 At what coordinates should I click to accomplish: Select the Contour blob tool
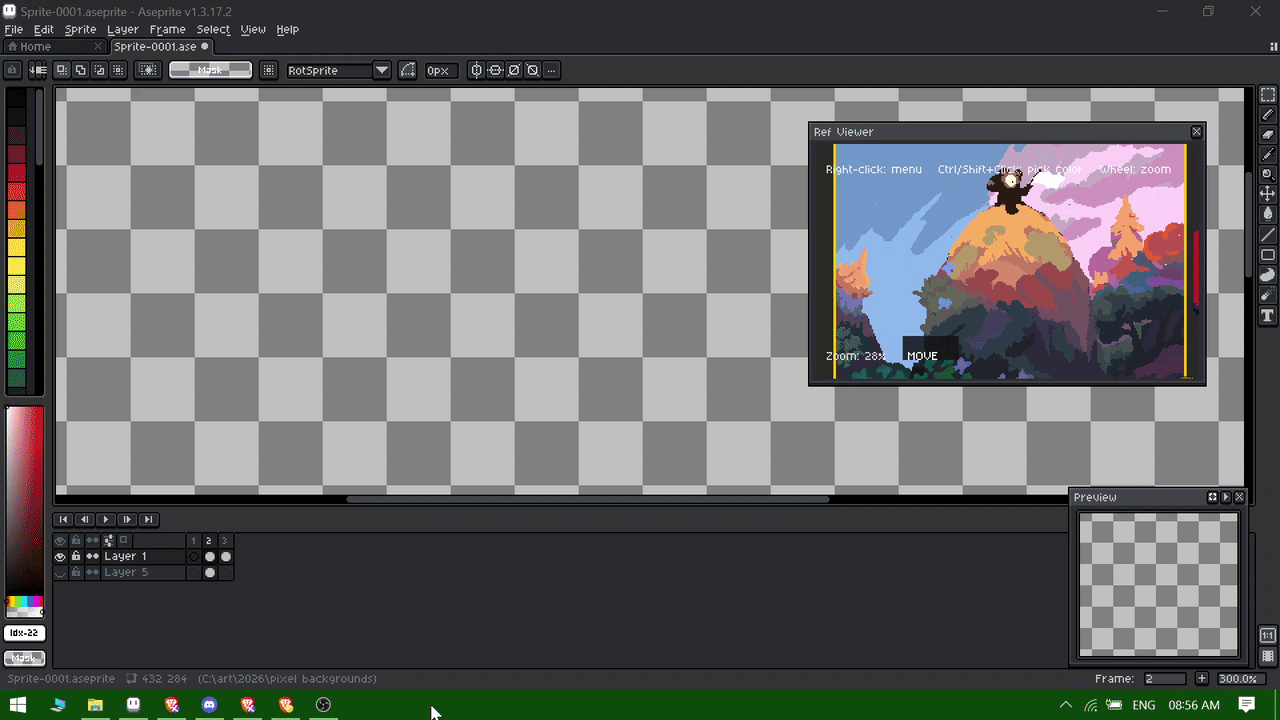click(x=1267, y=275)
